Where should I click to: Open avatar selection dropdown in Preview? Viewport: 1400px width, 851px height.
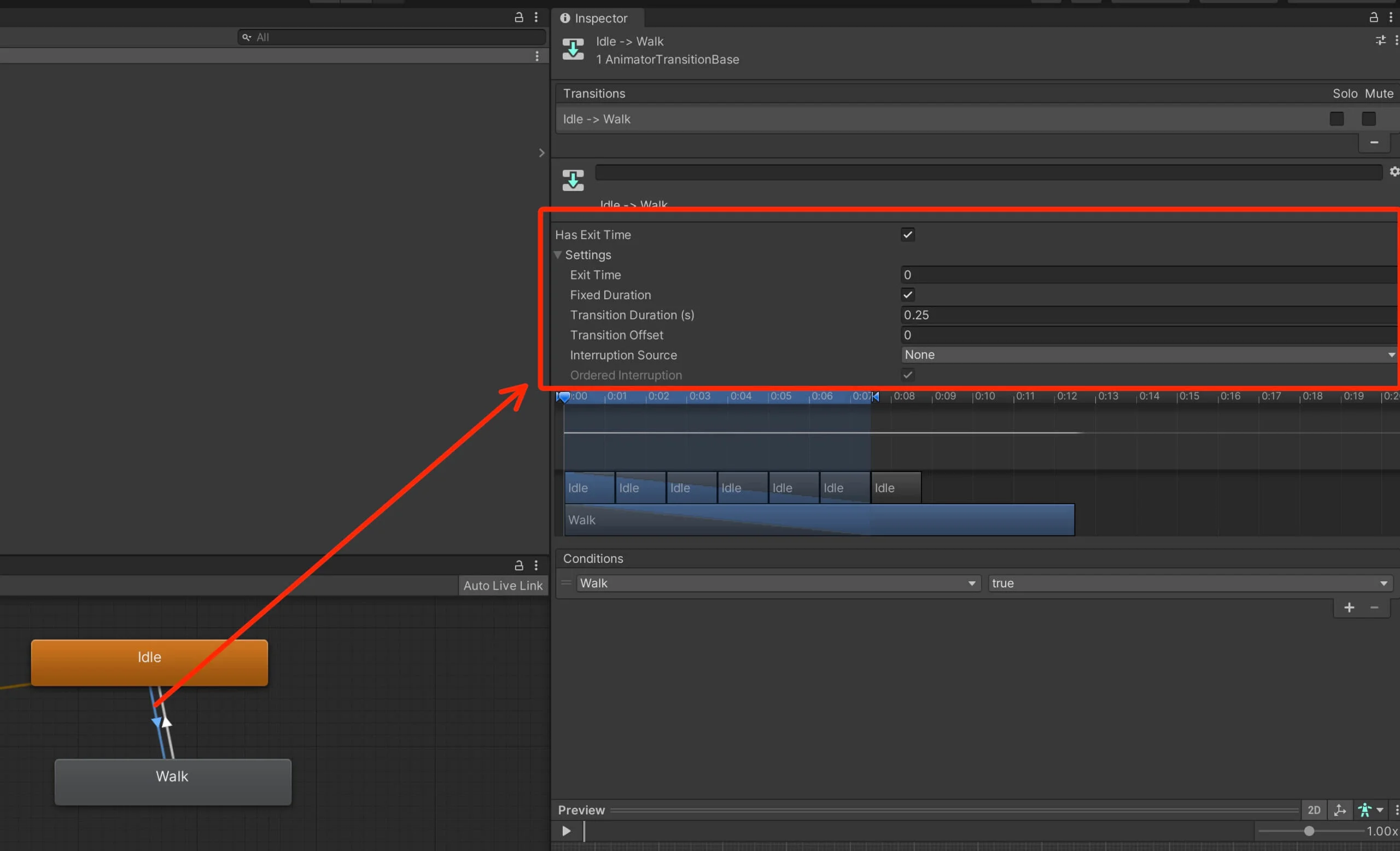pyautogui.click(x=1370, y=810)
